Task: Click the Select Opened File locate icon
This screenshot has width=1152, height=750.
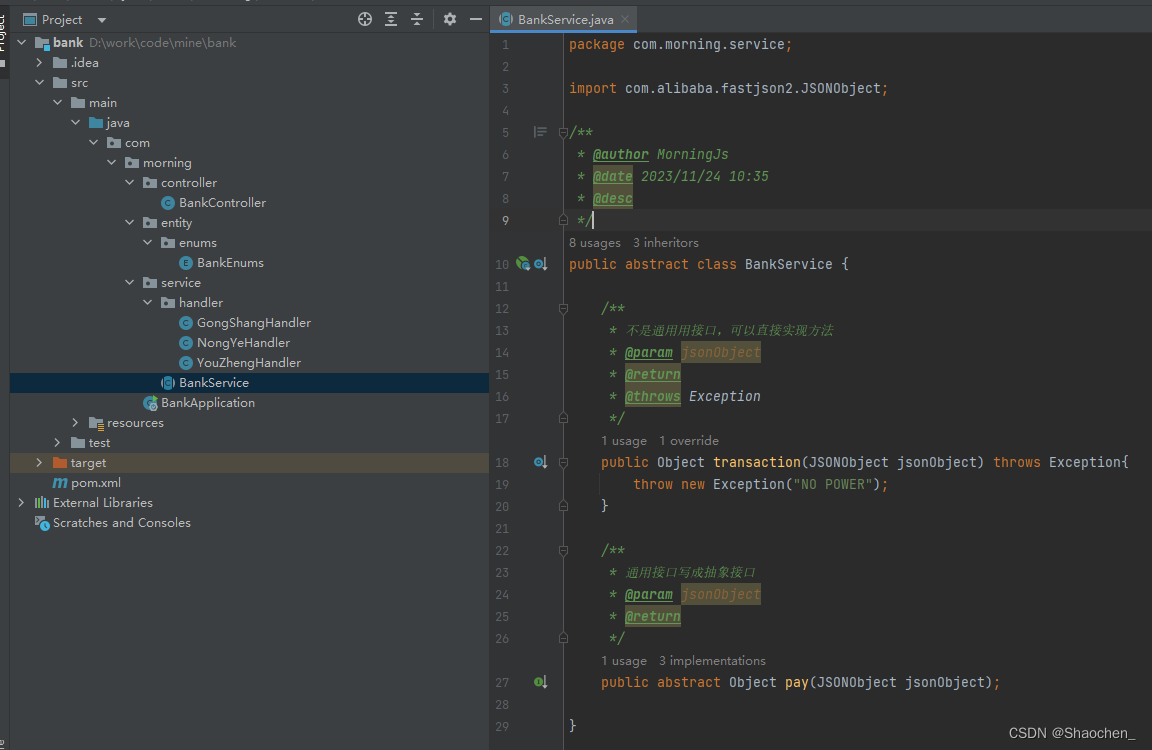Action: 364,19
